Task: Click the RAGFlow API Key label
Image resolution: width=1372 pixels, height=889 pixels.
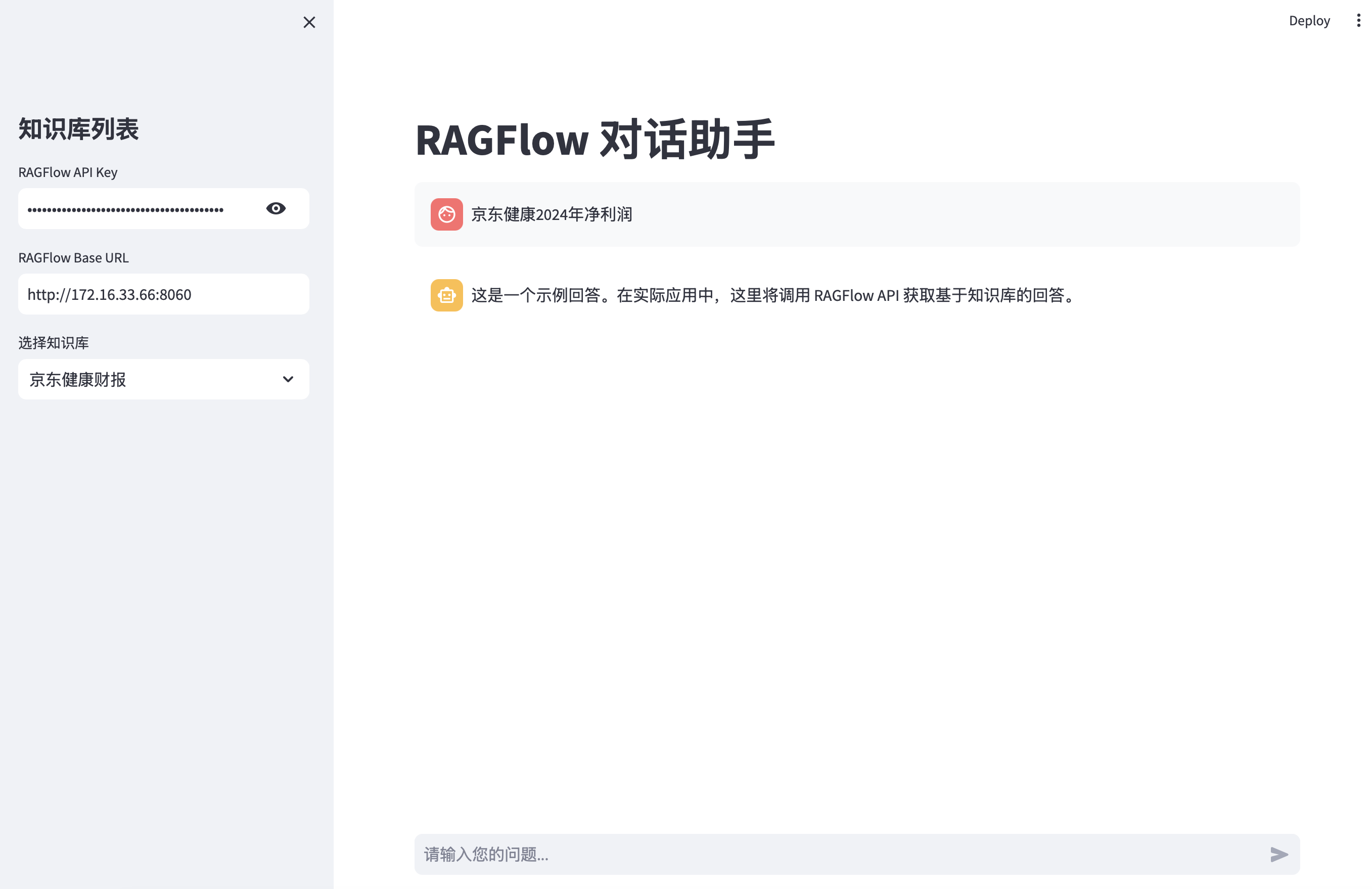Action: [67, 172]
